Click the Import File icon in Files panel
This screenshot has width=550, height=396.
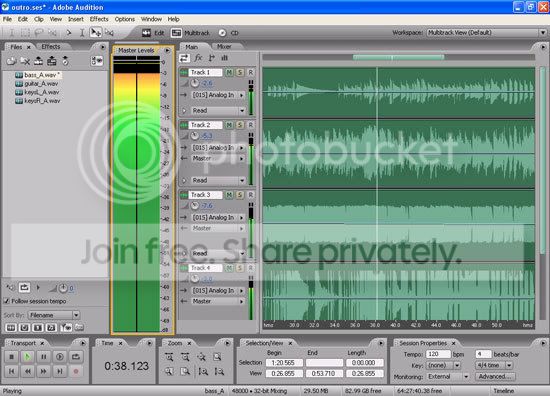click(x=11, y=61)
